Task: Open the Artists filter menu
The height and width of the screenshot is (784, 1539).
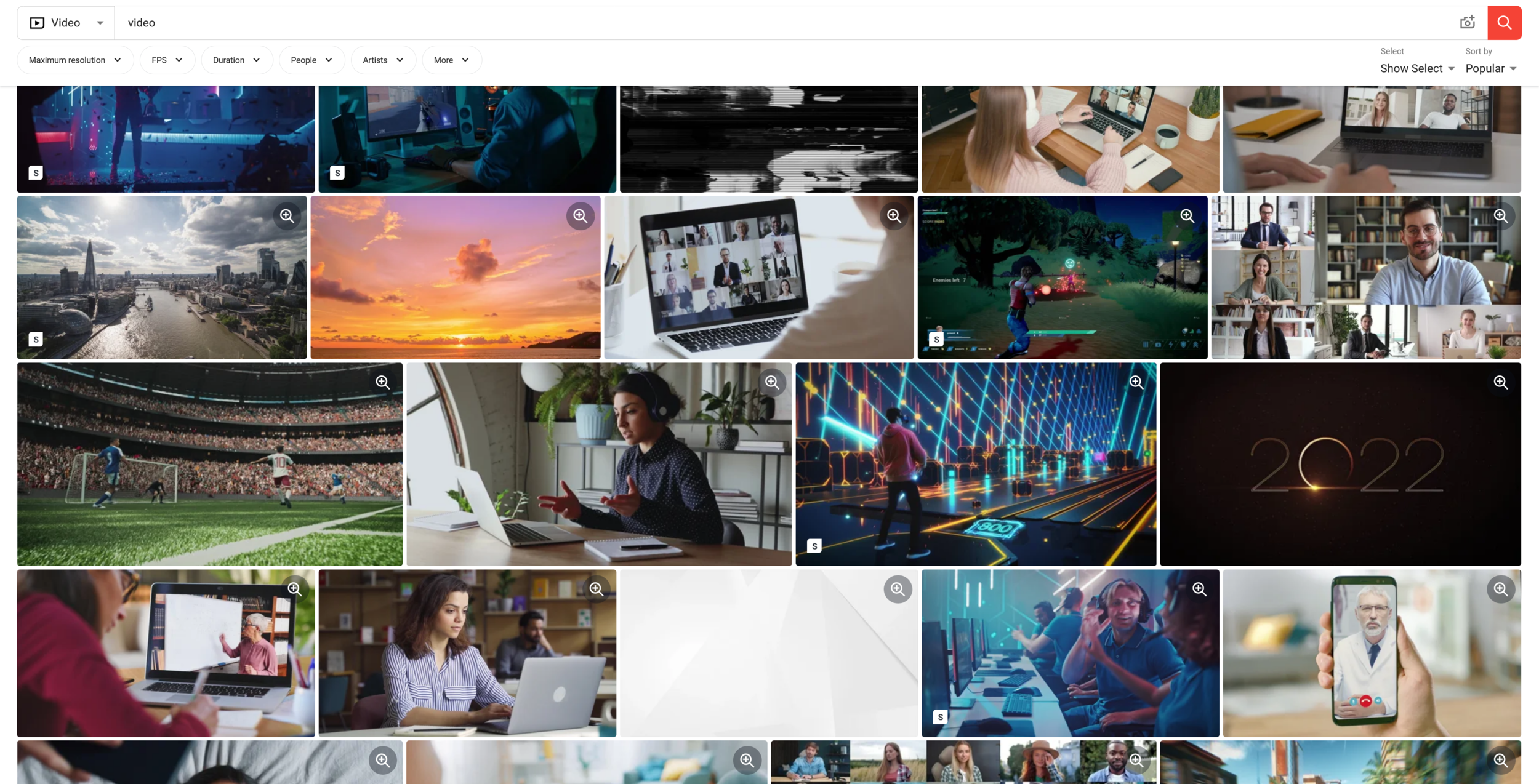Action: [x=383, y=60]
